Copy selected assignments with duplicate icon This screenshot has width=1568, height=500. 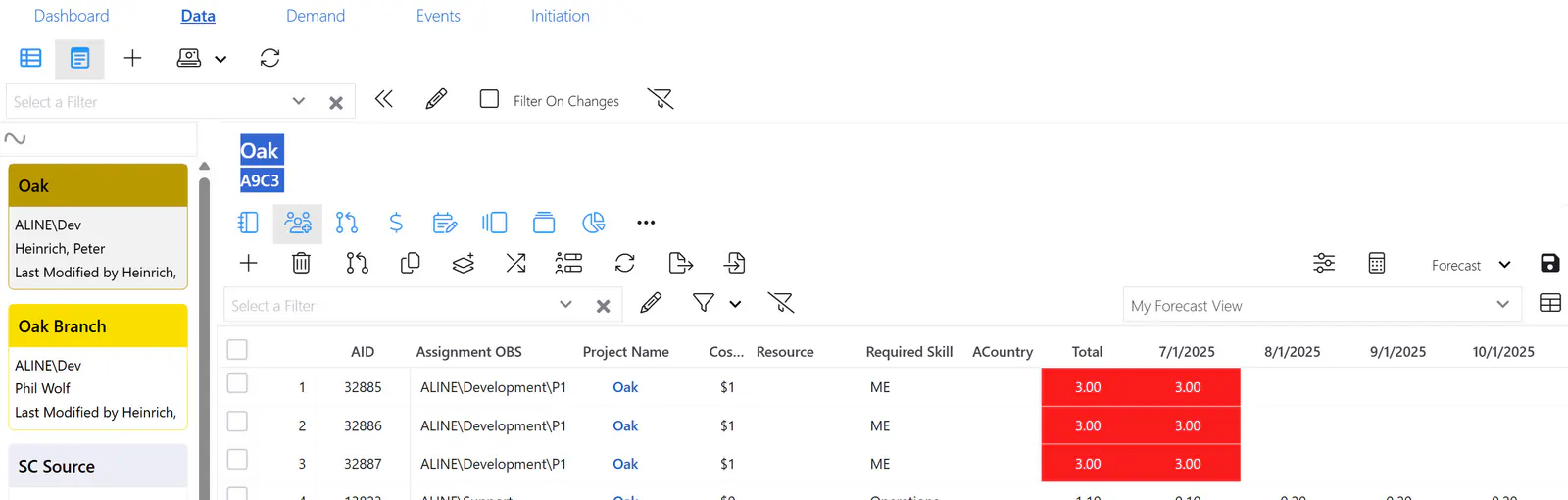[x=411, y=263]
